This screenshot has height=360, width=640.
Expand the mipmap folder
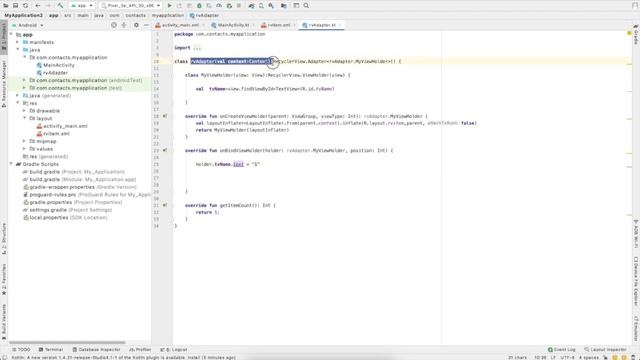pos(24,141)
